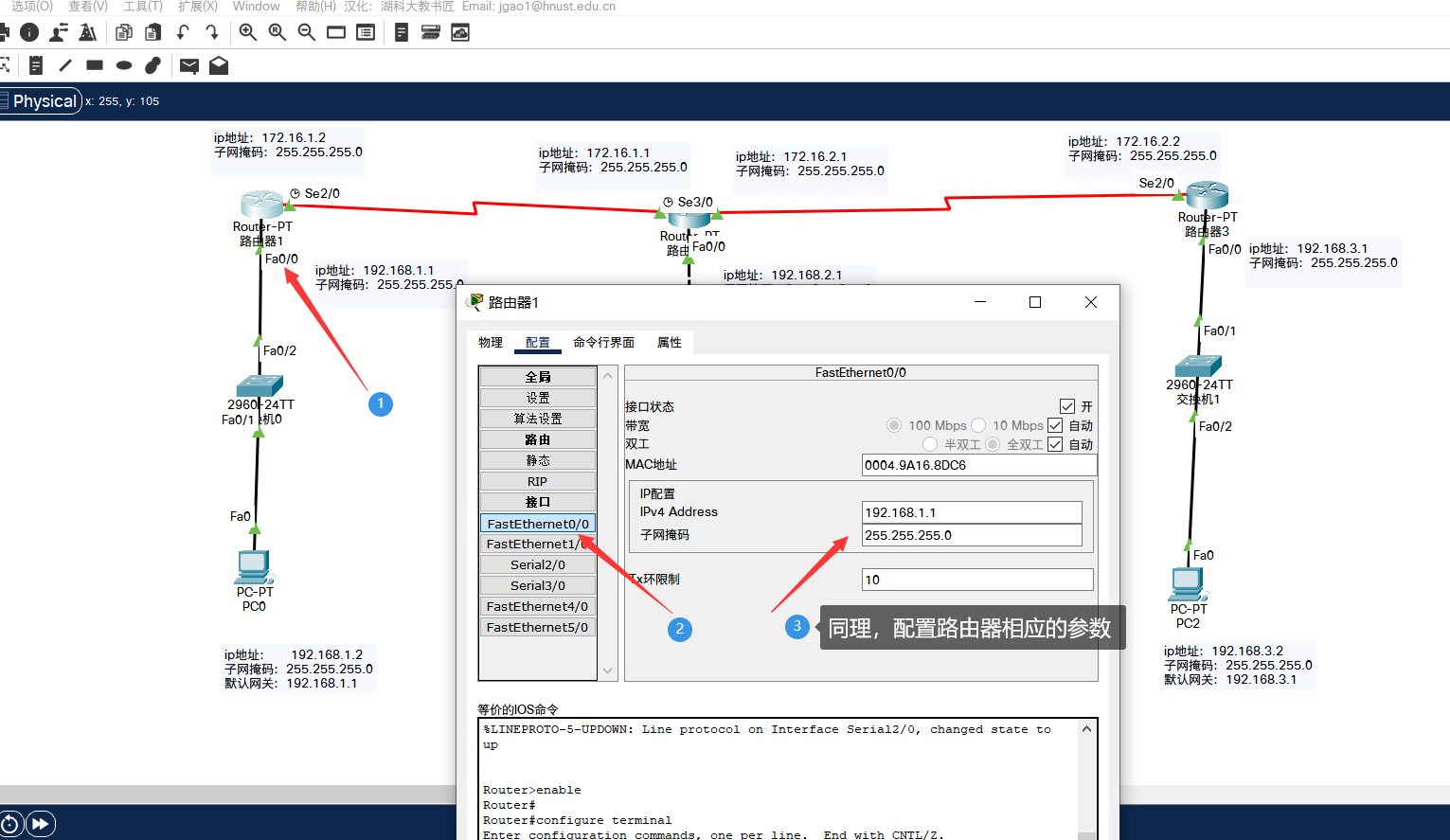Choose the 半双工 duplex radio button
This screenshot has width=1450, height=840.
929,443
